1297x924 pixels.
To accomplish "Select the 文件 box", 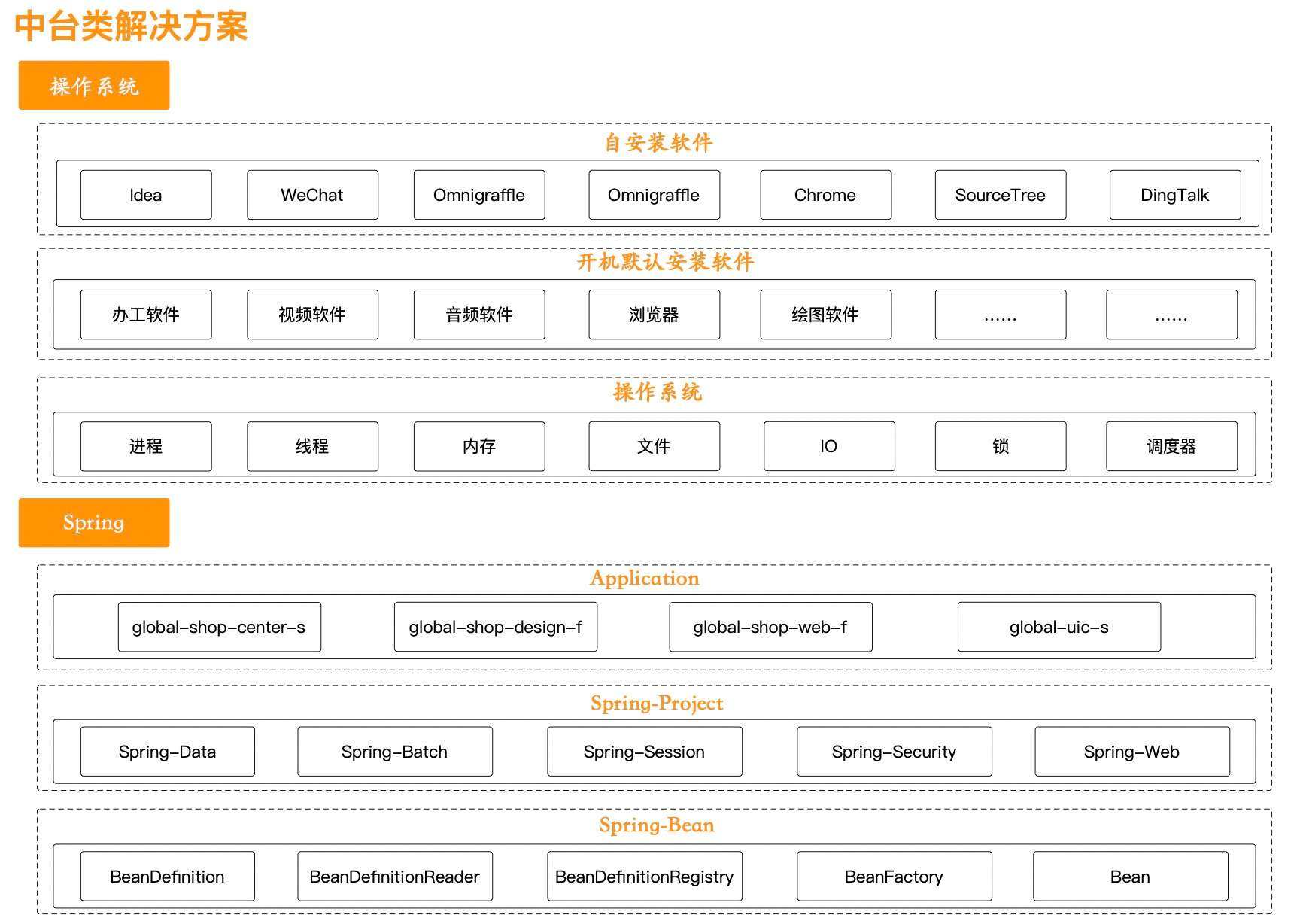I will [654, 446].
